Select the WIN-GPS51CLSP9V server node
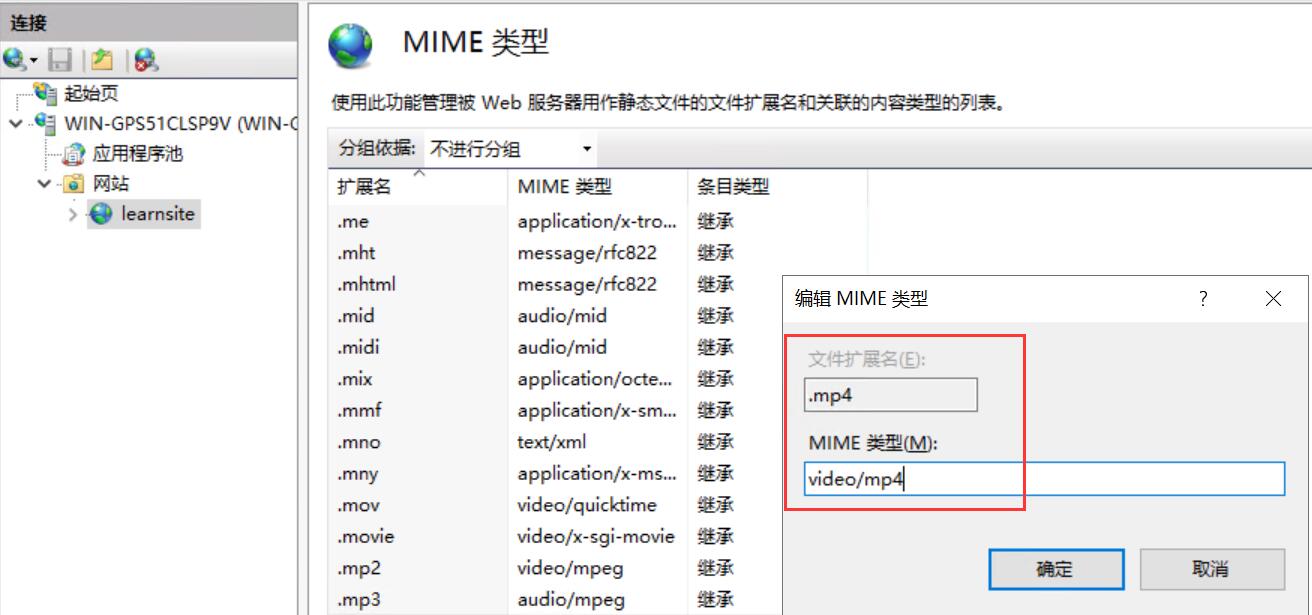1312x615 pixels. [180, 124]
